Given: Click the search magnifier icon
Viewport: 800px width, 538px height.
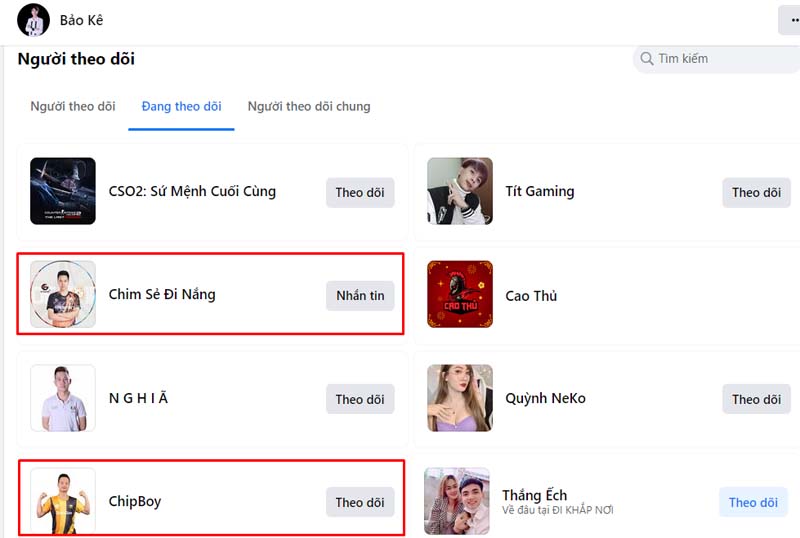Looking at the screenshot, I should (646, 59).
